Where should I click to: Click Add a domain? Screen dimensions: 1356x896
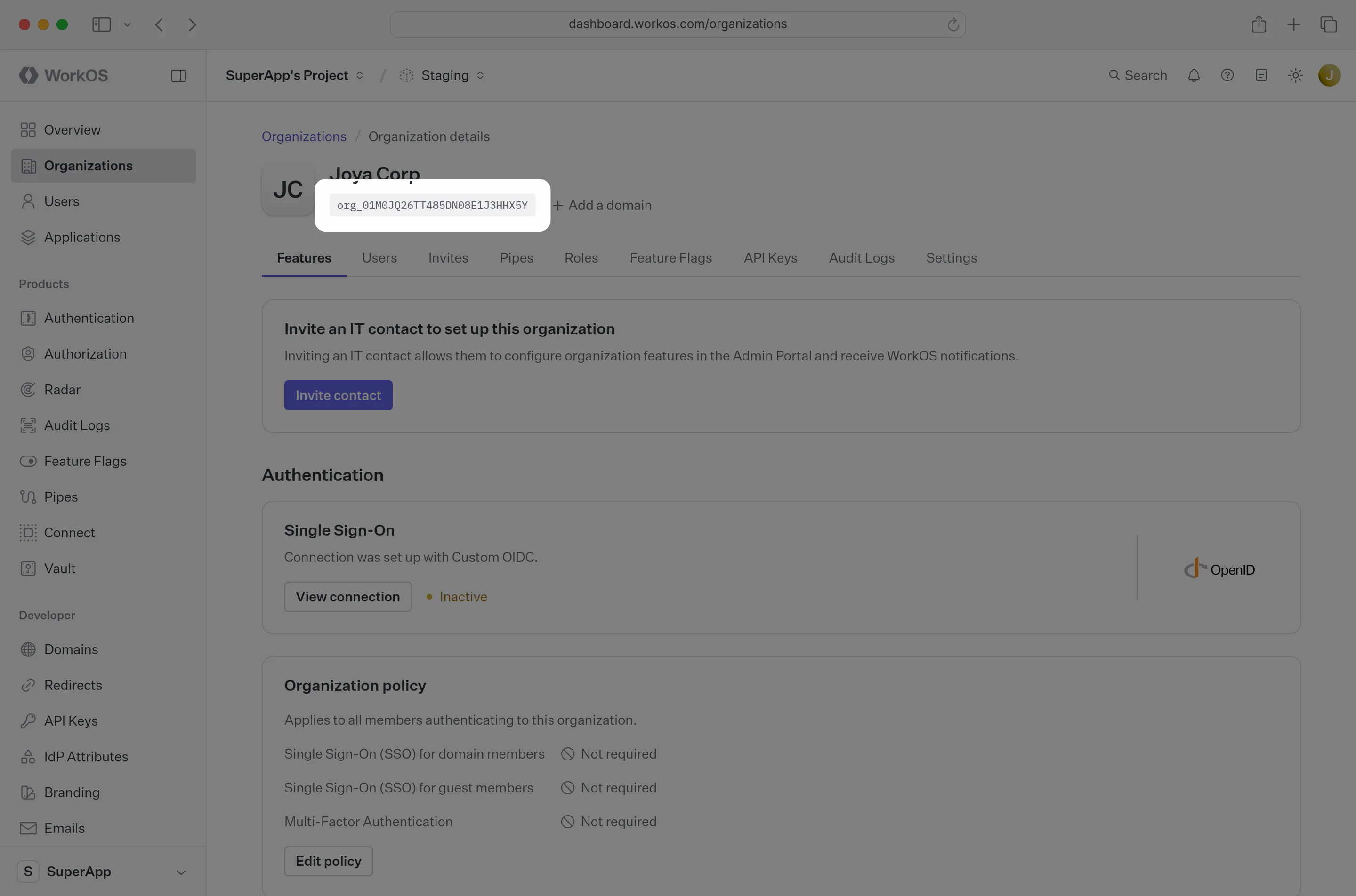[603, 205]
